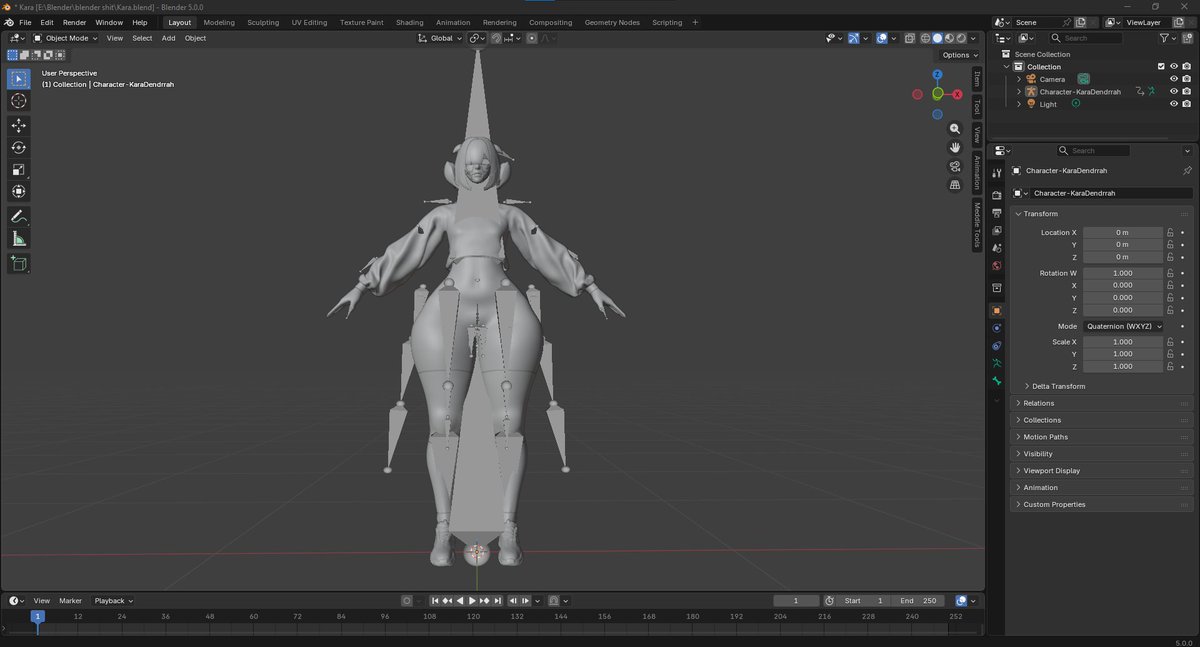Image resolution: width=1200 pixels, height=647 pixels.
Task: Open the rotation Mode Quaternion dropdown
Action: pos(1123,326)
